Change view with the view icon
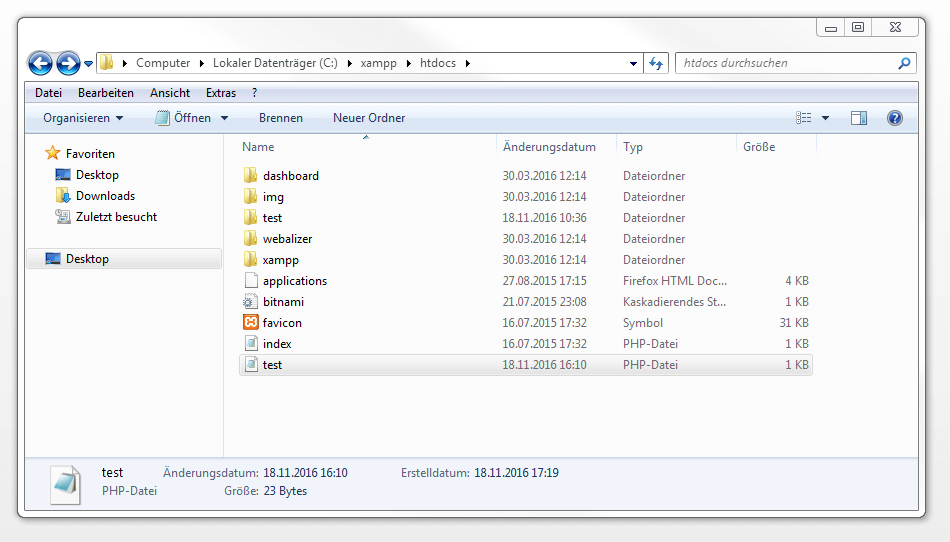This screenshot has width=950, height=542. pyautogui.click(x=803, y=117)
